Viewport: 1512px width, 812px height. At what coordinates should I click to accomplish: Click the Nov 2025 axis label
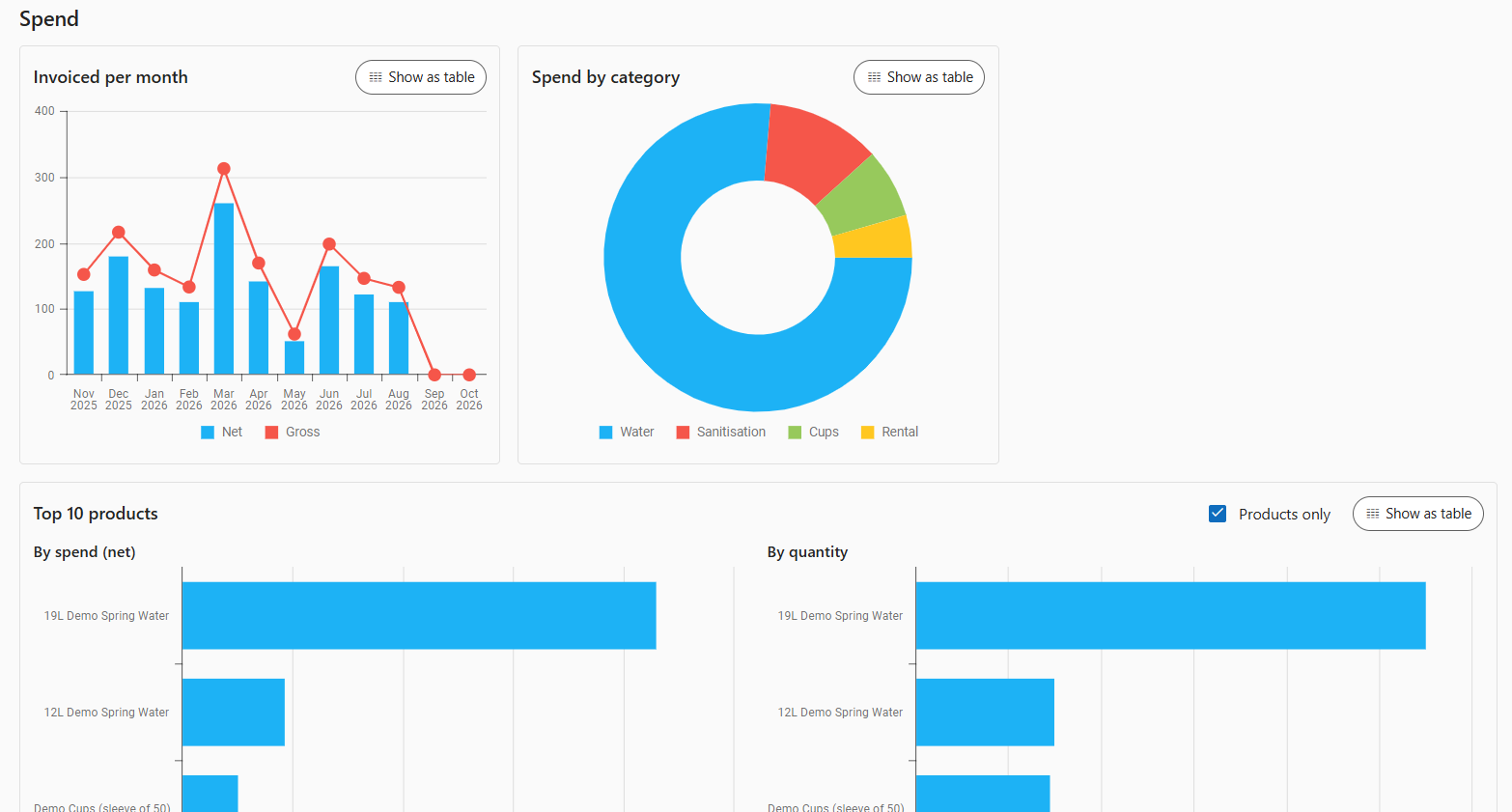click(84, 400)
